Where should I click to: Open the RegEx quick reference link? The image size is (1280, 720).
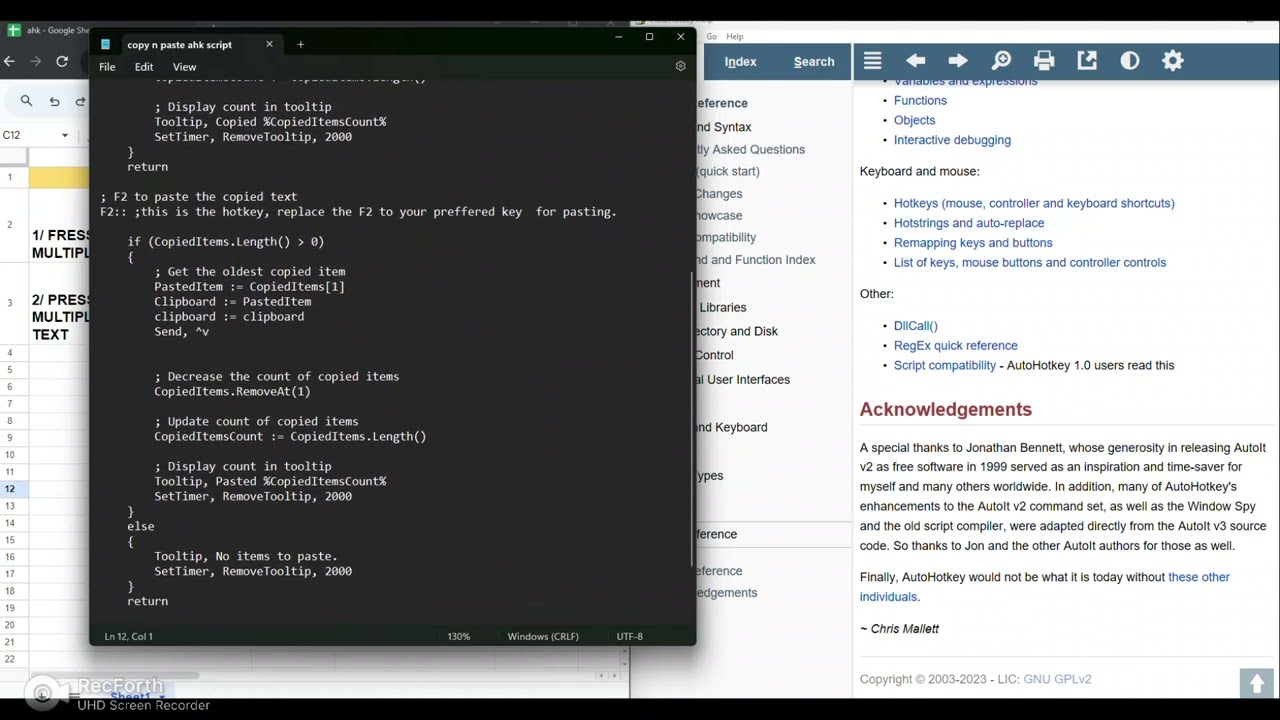pos(955,346)
